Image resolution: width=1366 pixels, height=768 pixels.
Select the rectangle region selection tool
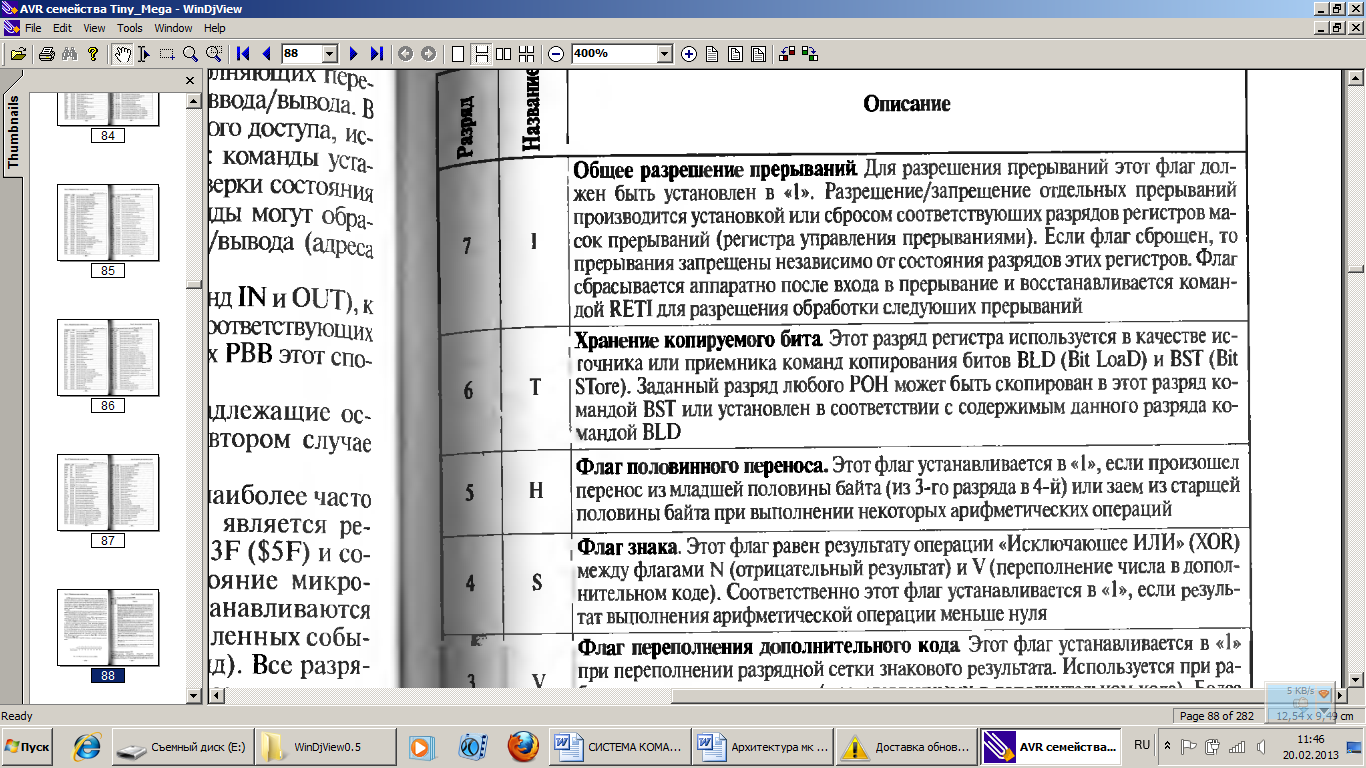(x=167, y=54)
